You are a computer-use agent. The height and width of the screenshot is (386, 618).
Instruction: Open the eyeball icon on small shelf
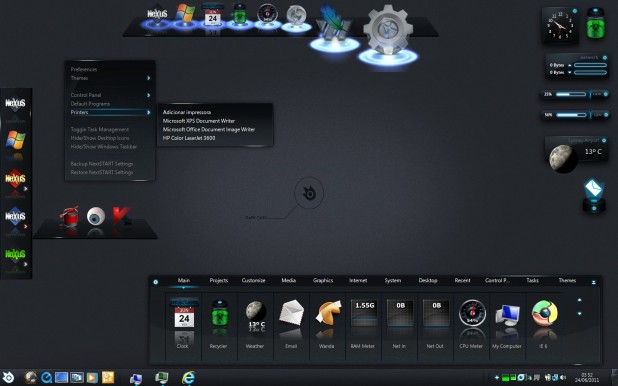pos(96,216)
